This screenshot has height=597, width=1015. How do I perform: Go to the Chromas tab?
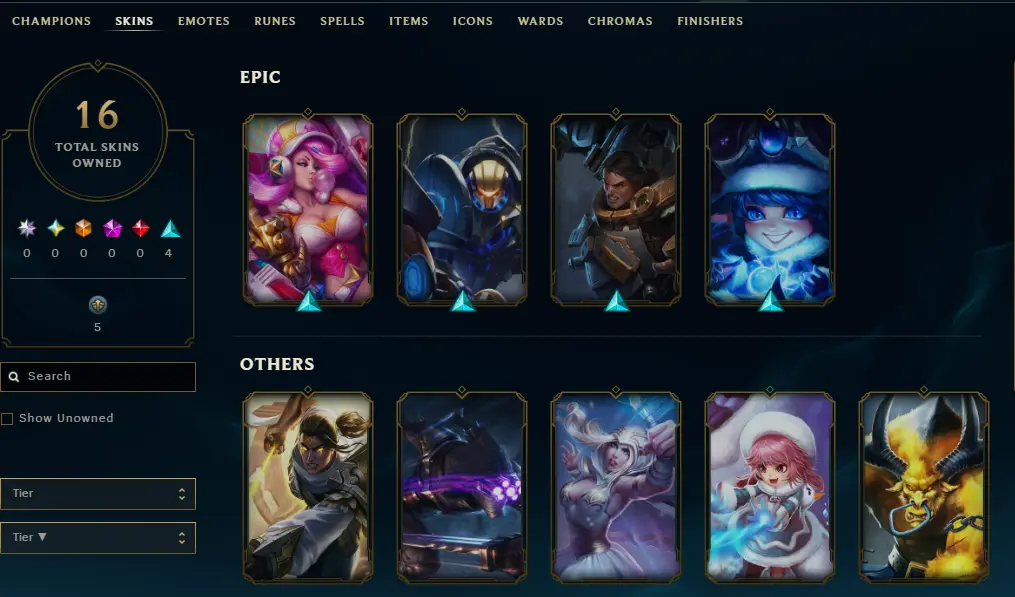point(620,21)
